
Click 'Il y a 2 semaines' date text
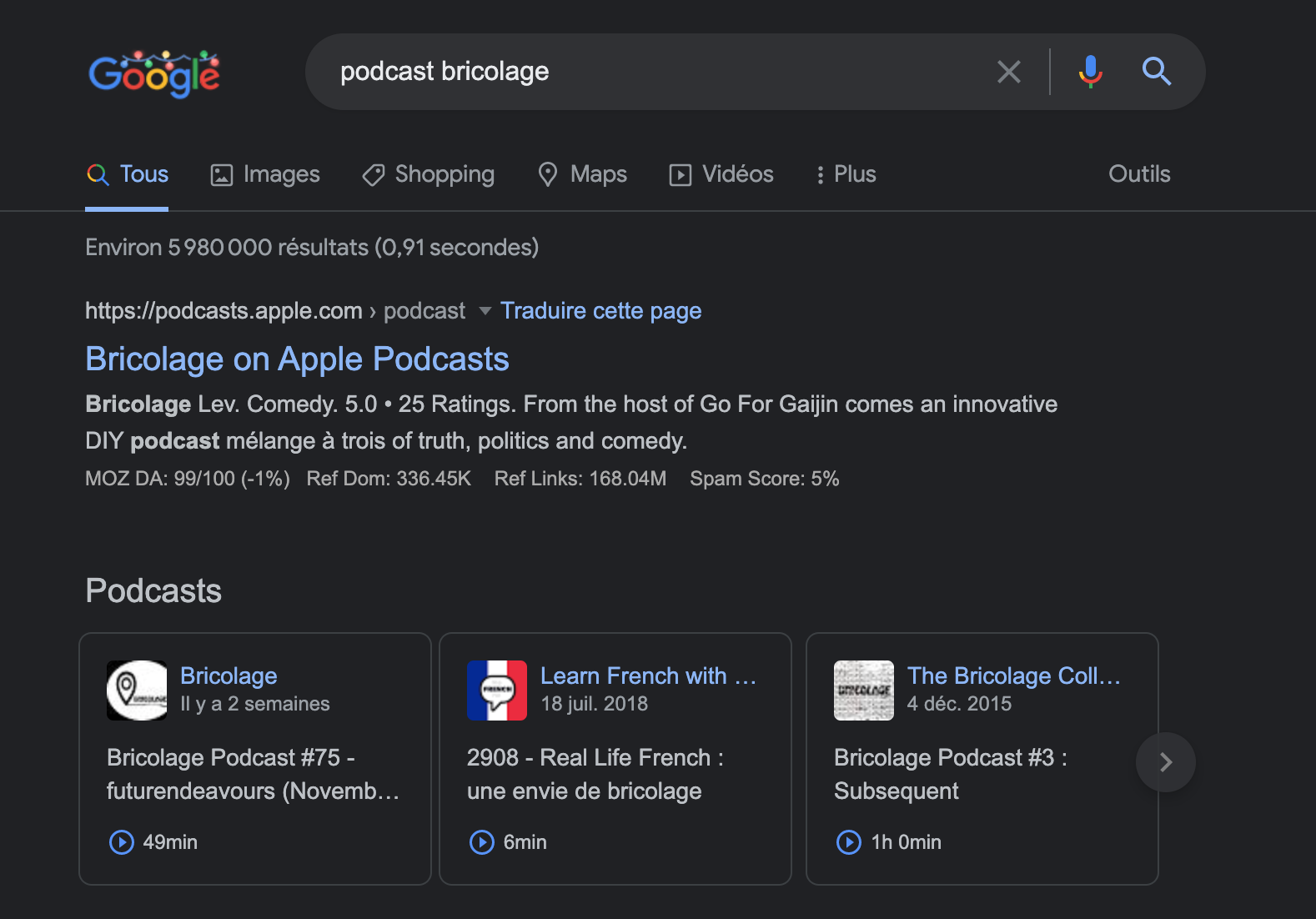(x=255, y=704)
